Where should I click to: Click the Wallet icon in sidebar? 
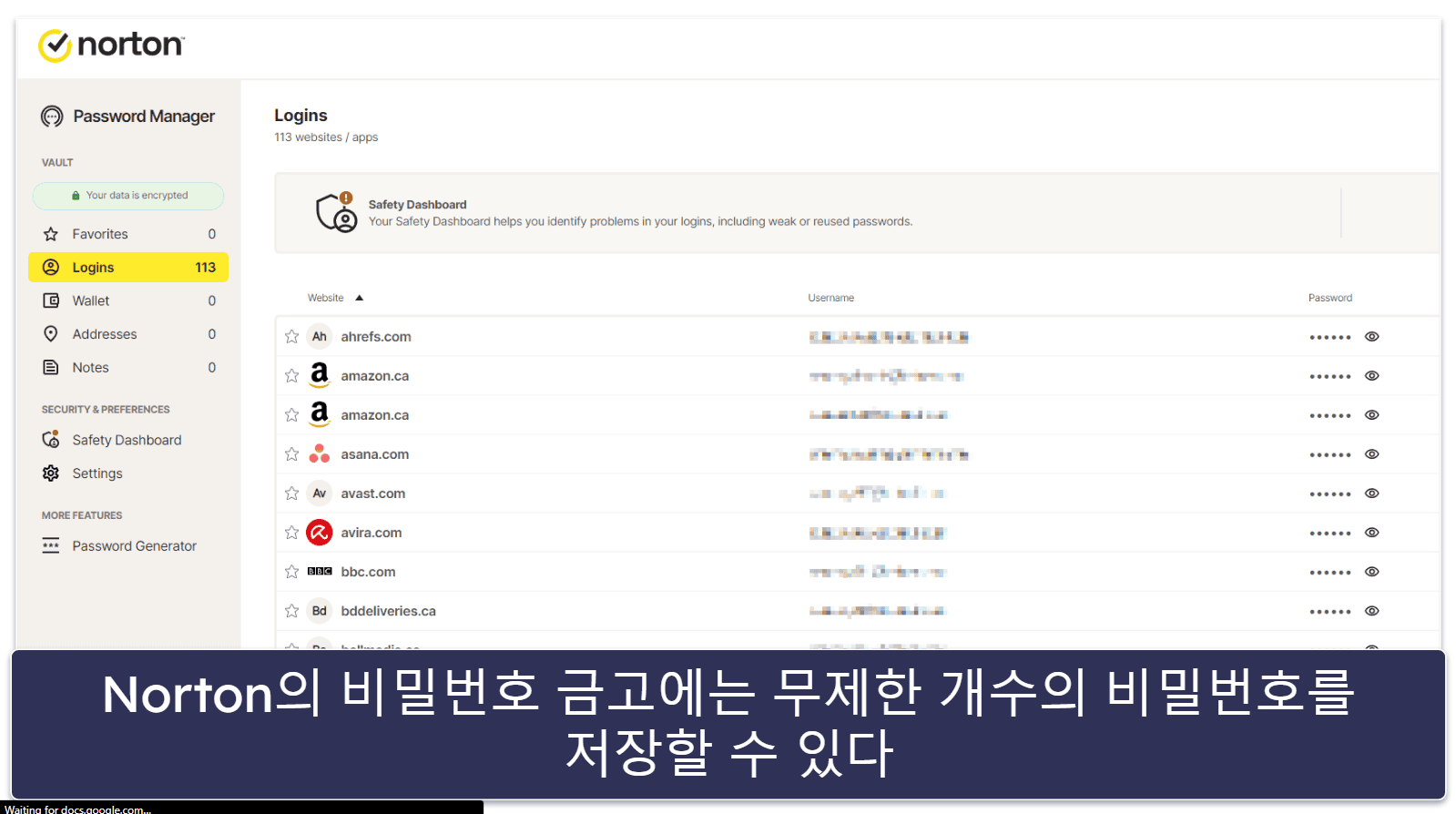(x=51, y=300)
